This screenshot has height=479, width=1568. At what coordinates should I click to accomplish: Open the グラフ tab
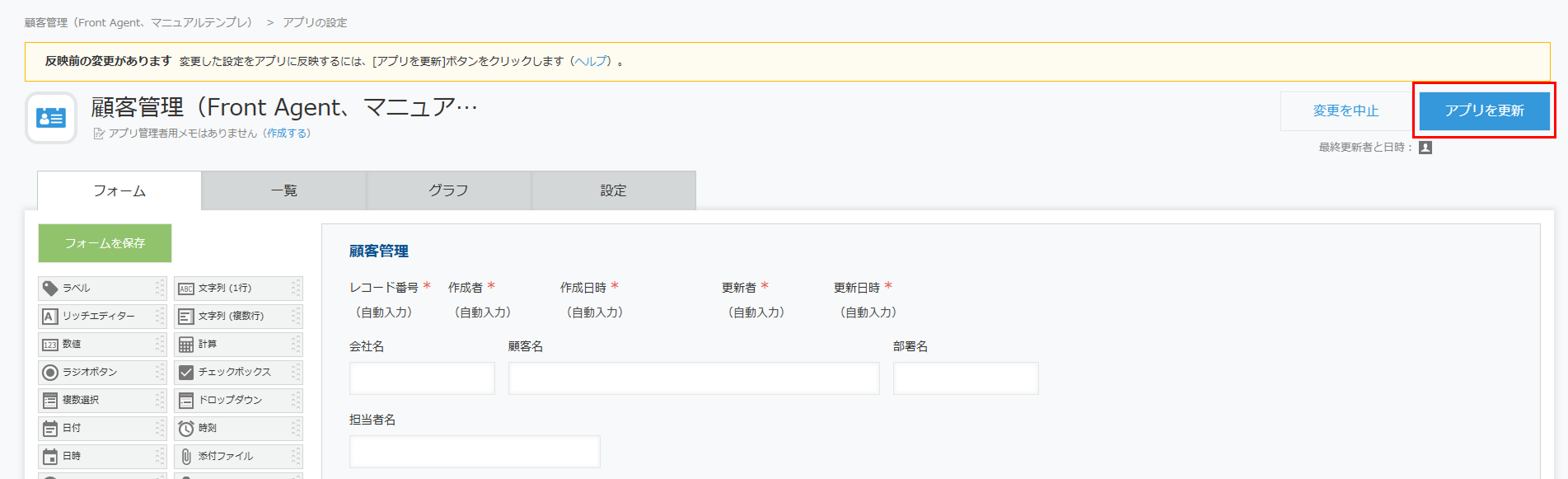(x=449, y=191)
